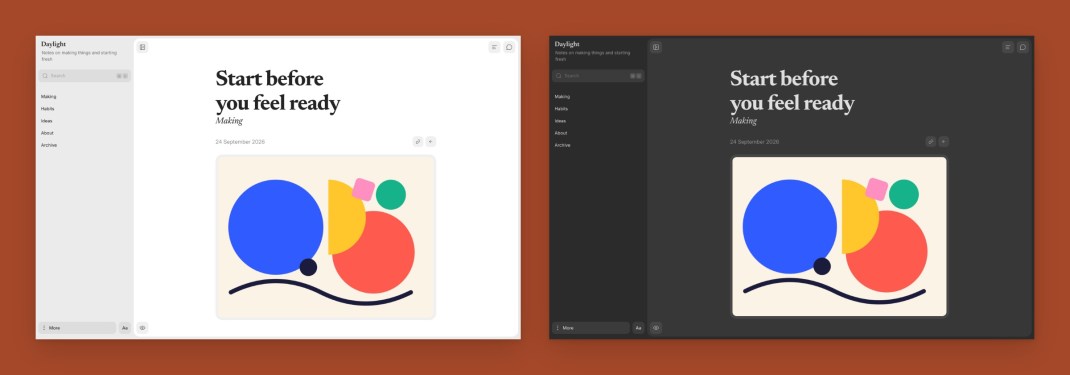Viewport: 1070px width, 375px height.
Task: Click Daylight site title in dark window
Action: click(x=567, y=44)
